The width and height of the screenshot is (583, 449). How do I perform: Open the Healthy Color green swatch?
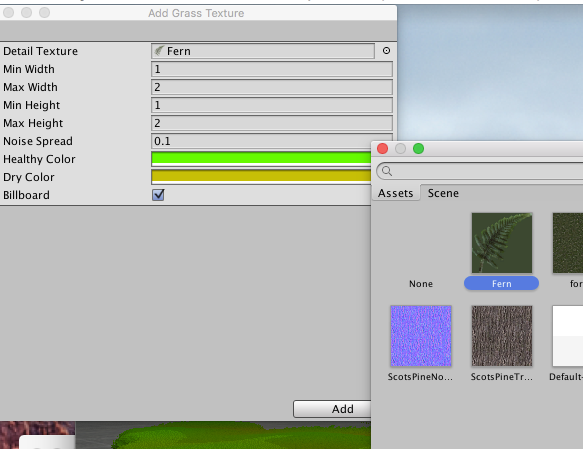pos(261,159)
